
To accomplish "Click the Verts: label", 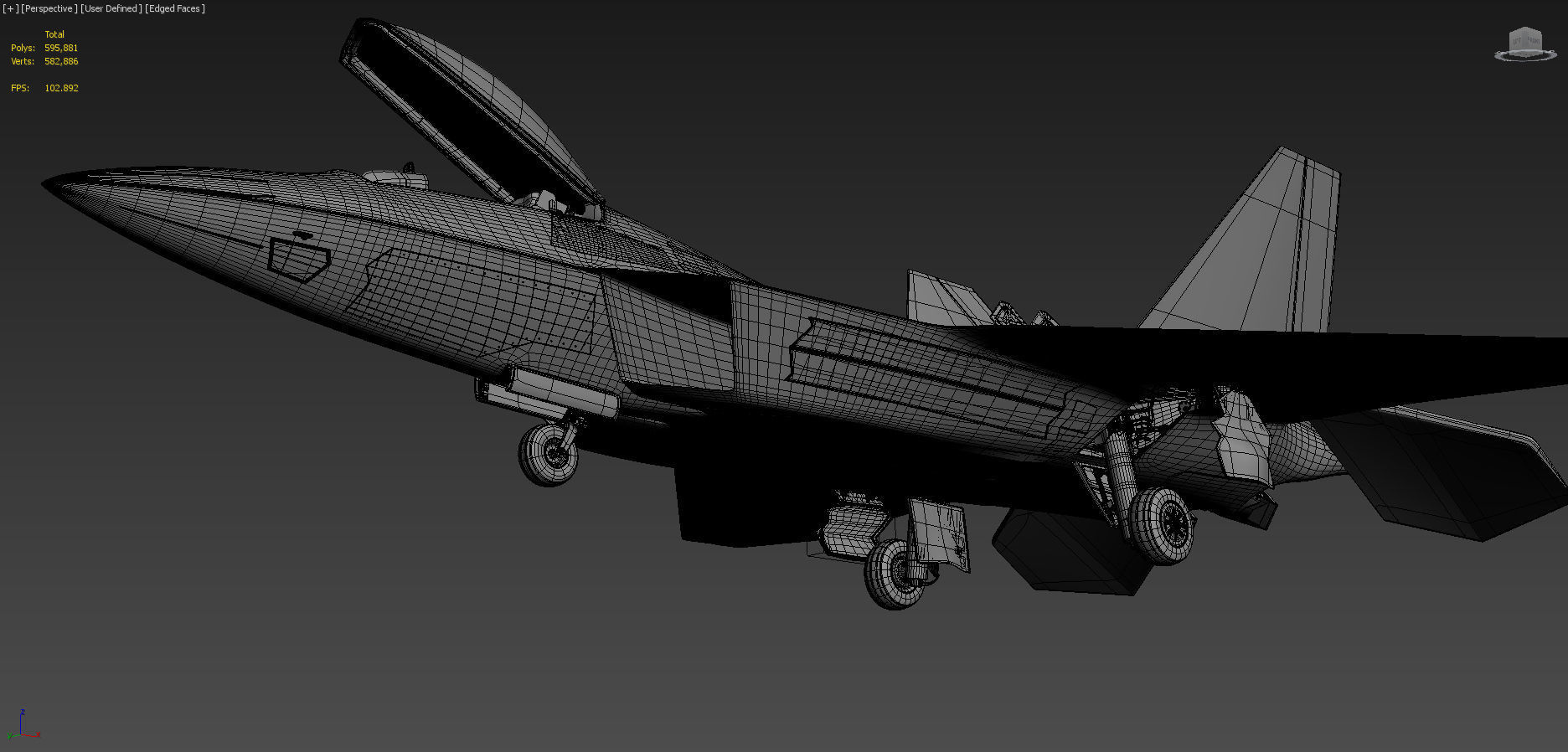I will [x=23, y=61].
